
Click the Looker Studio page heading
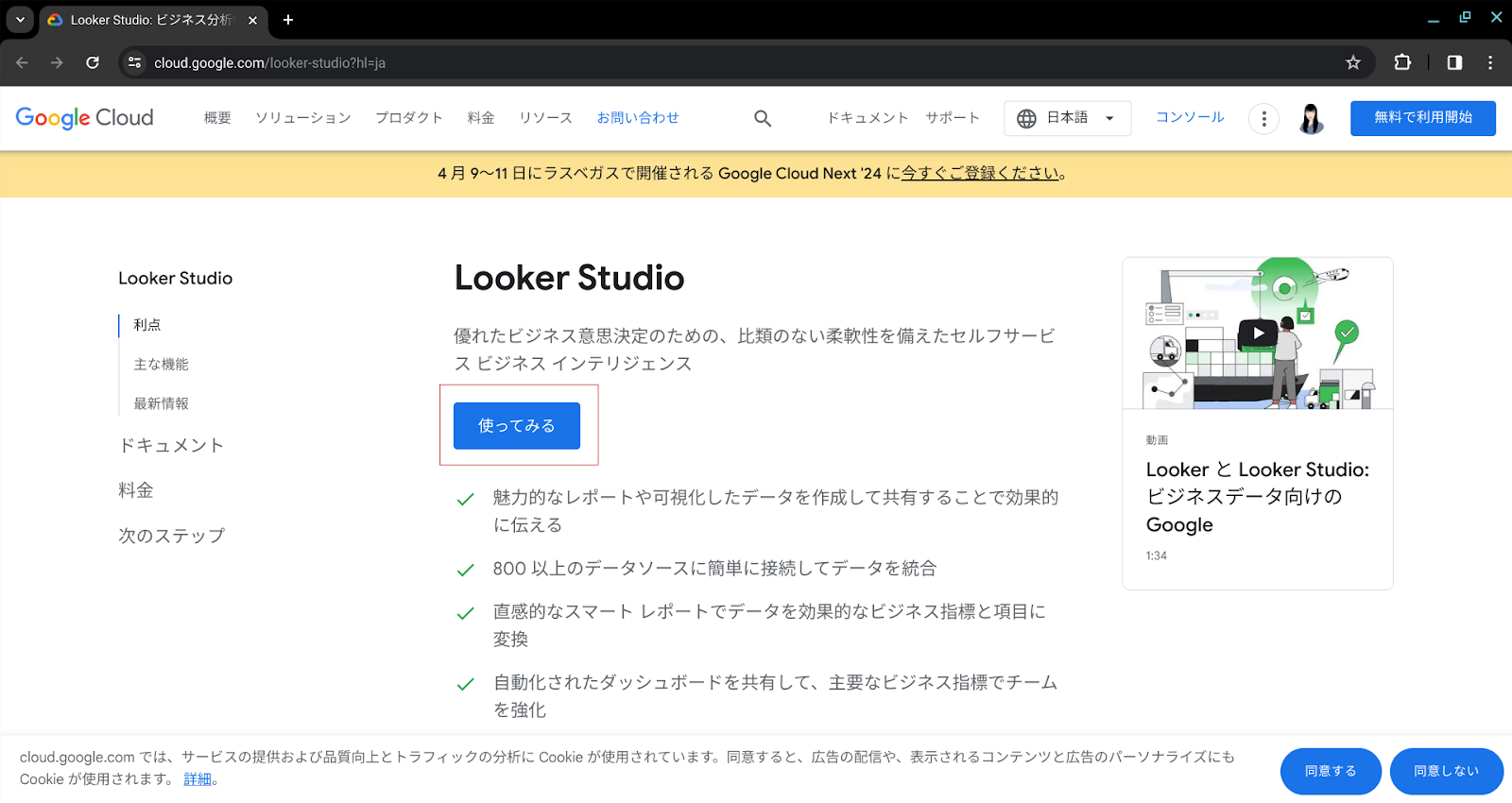coord(569,278)
